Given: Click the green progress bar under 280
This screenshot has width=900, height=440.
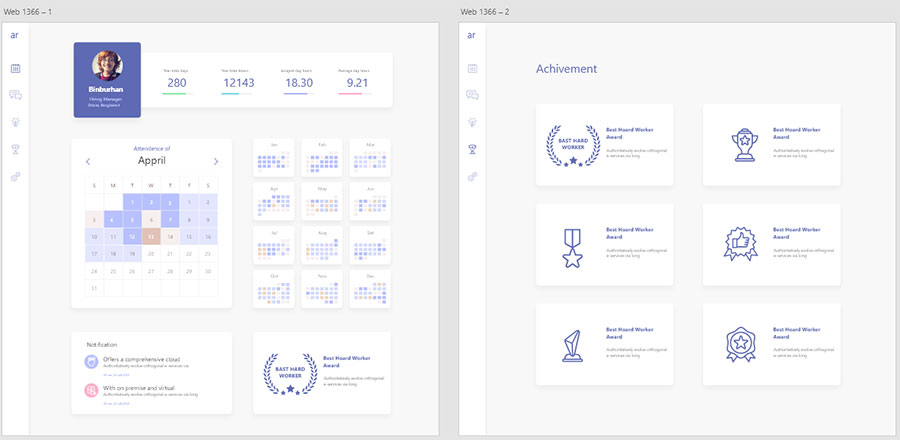Looking at the screenshot, I should tap(177, 94).
